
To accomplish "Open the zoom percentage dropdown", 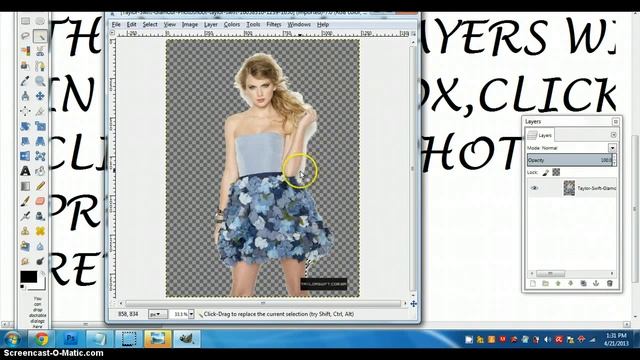I will coord(191,314).
